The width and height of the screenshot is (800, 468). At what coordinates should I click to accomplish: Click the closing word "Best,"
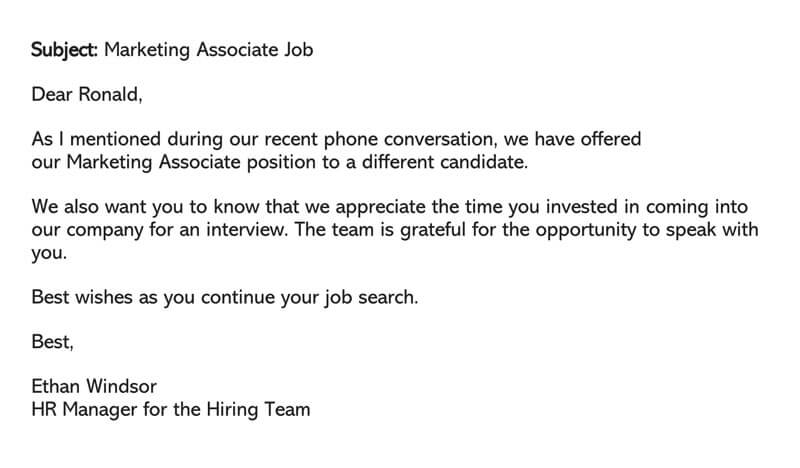[x=53, y=341]
